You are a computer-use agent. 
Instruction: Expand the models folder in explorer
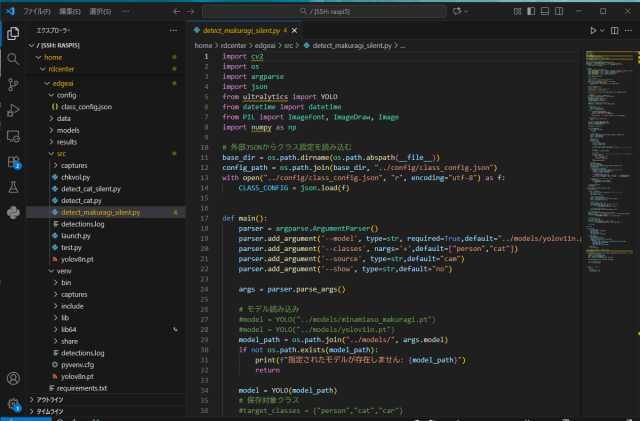tap(68, 130)
